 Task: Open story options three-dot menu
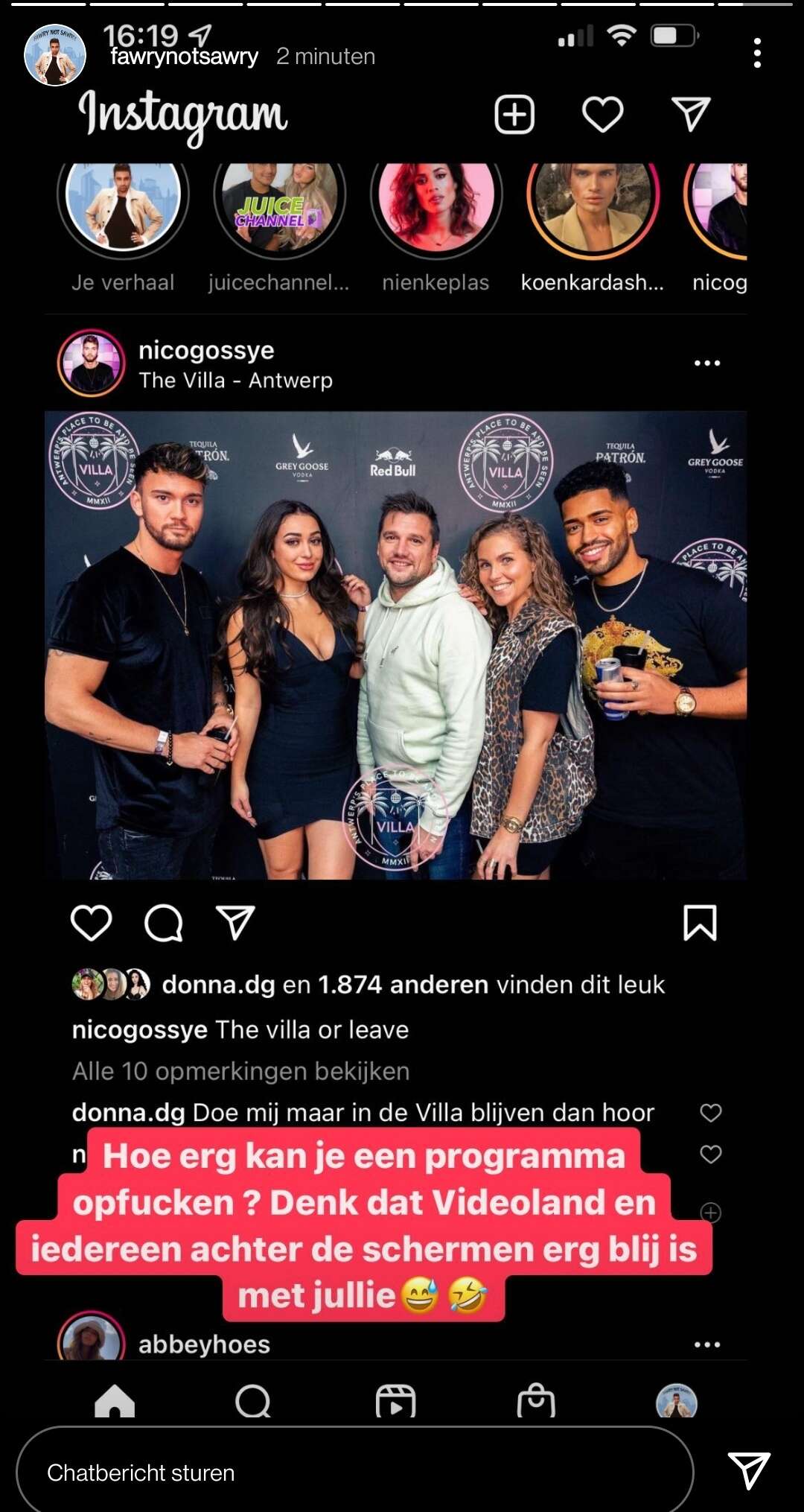pyautogui.click(x=757, y=53)
